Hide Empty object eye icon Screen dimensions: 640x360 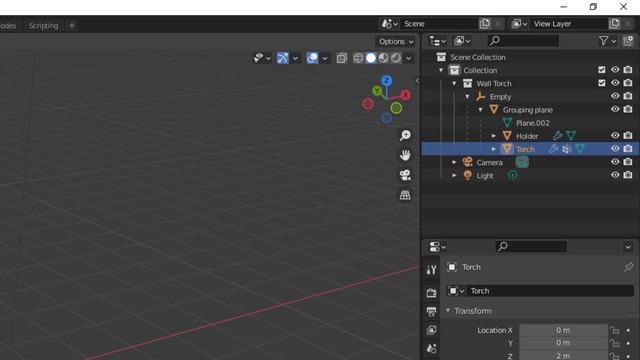615,96
